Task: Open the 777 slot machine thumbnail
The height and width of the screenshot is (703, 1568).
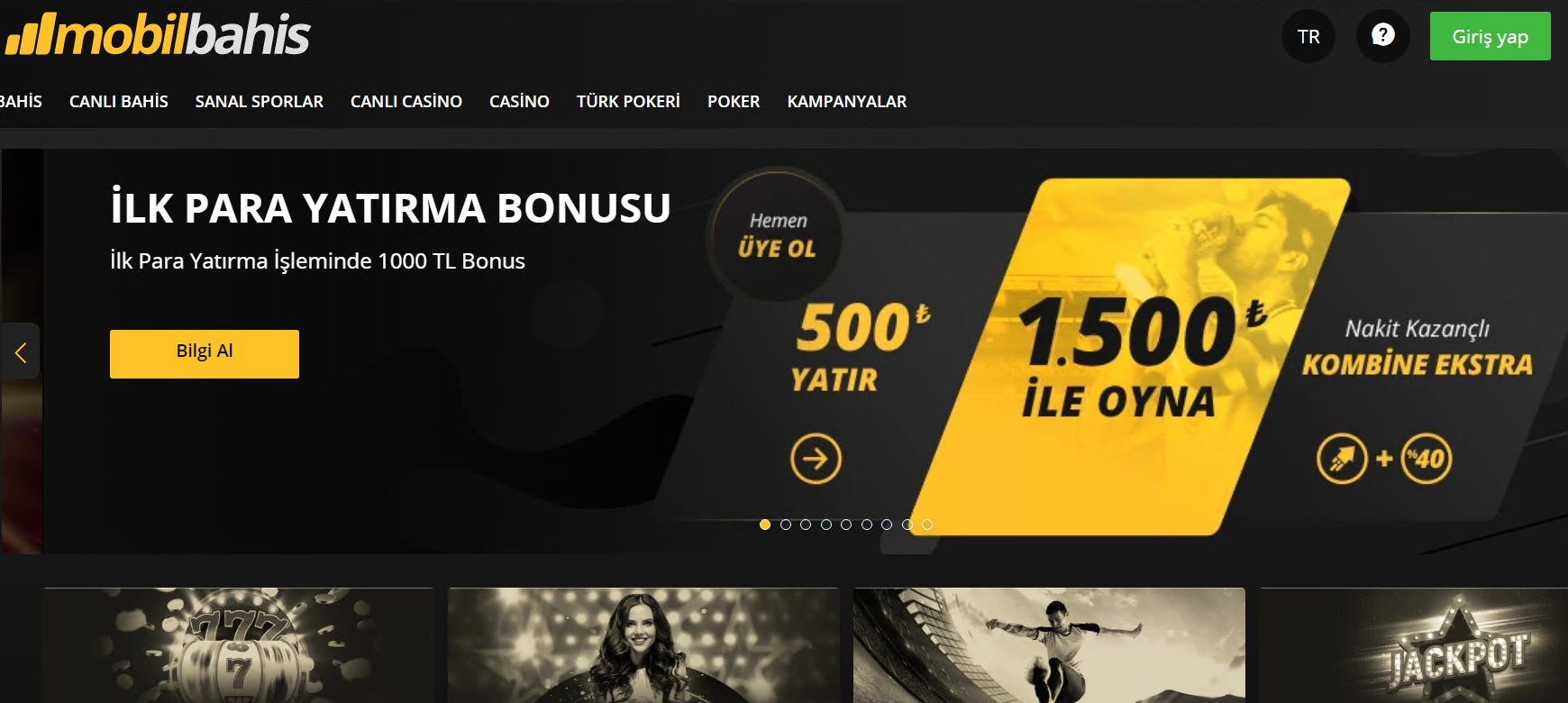Action: click(238, 645)
